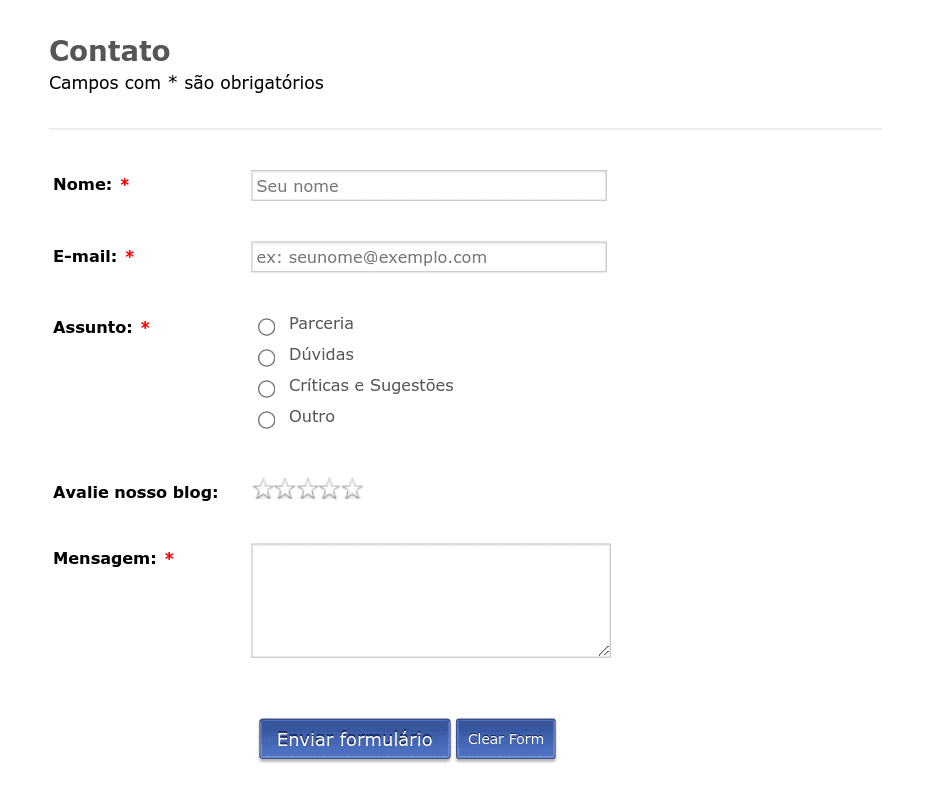Click the second rating star
The width and height of the screenshot is (930, 791).
coord(285,489)
